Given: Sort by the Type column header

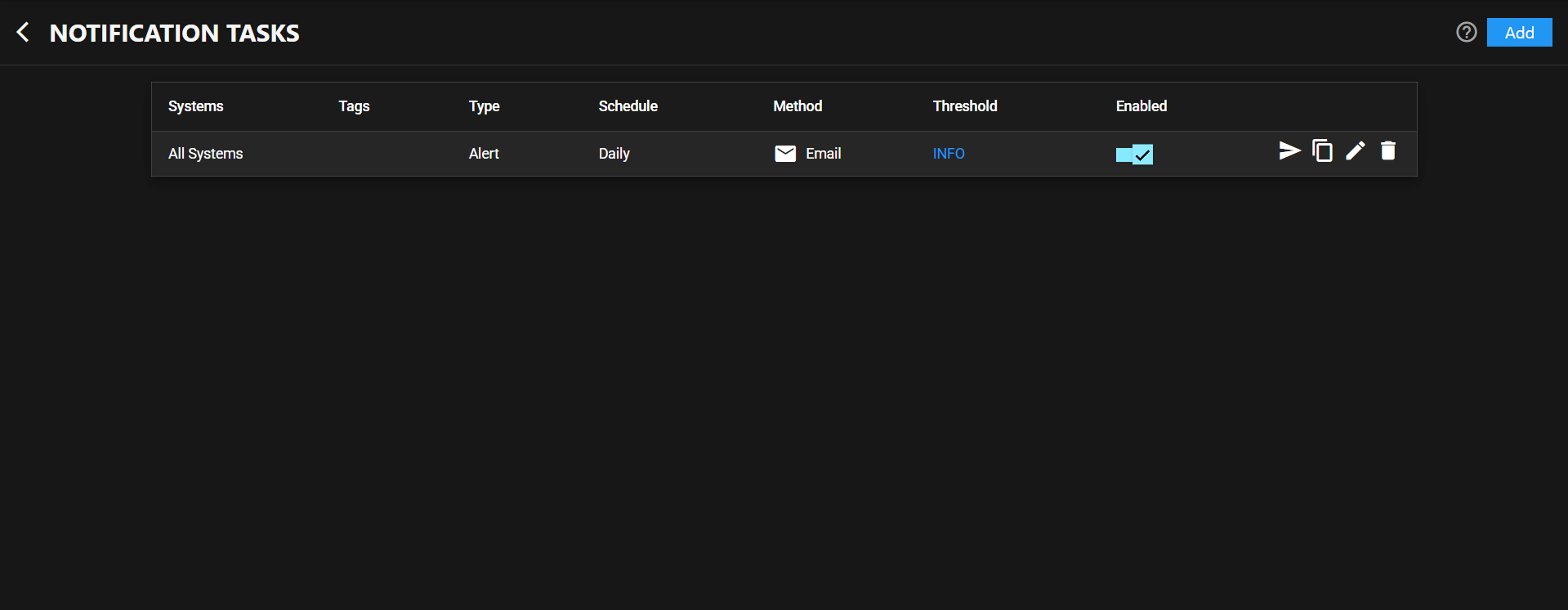Looking at the screenshot, I should 484,106.
